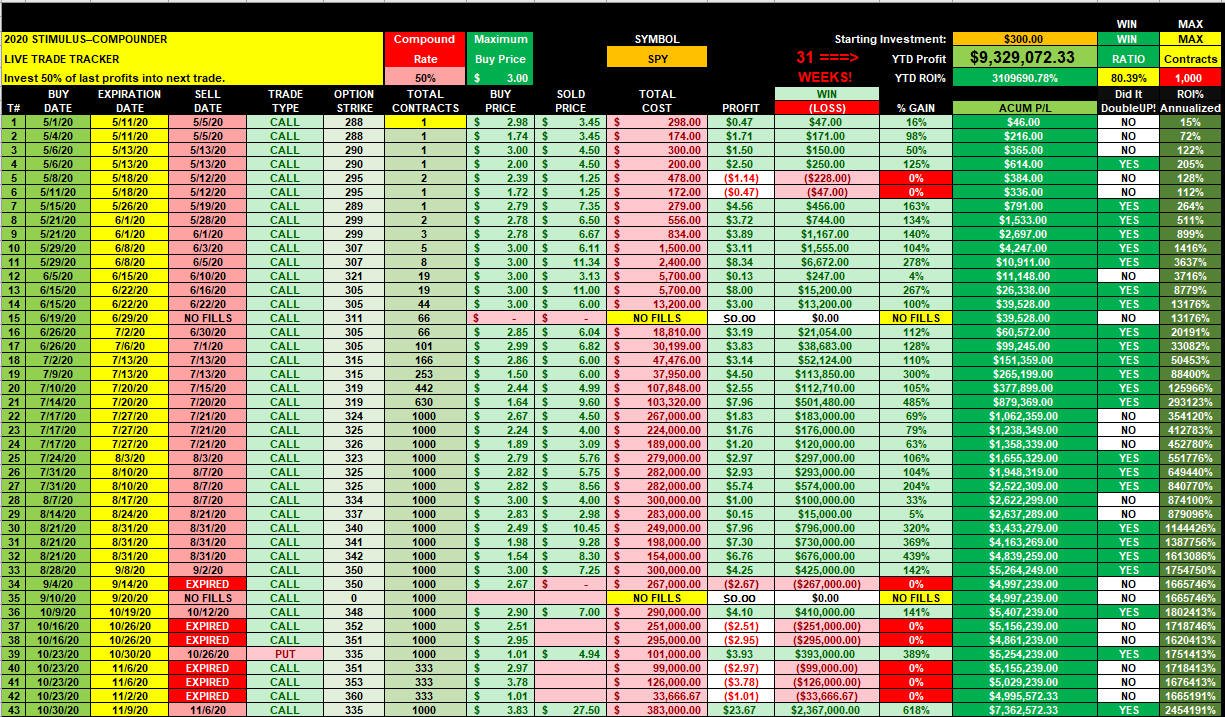
Task: Select the PUT trade type cell
Action: 284,653
